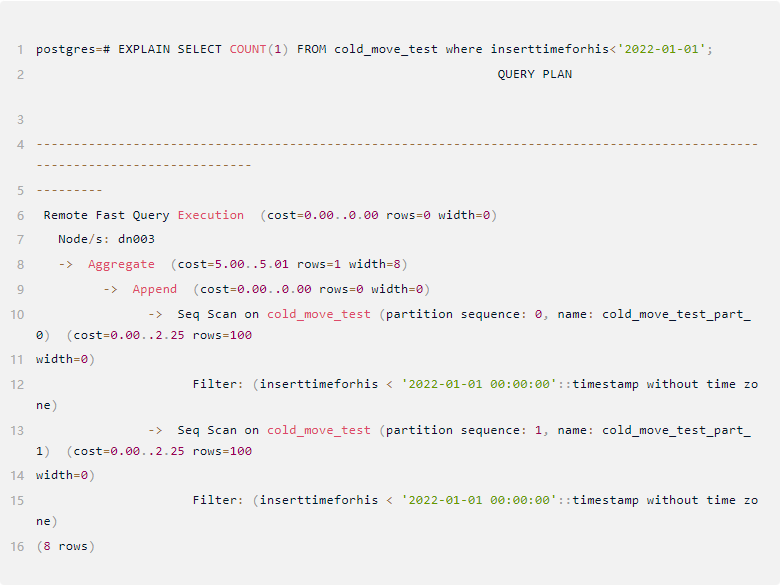Click cold_move_test table name on line 13
The image size is (780, 586).
[318, 430]
